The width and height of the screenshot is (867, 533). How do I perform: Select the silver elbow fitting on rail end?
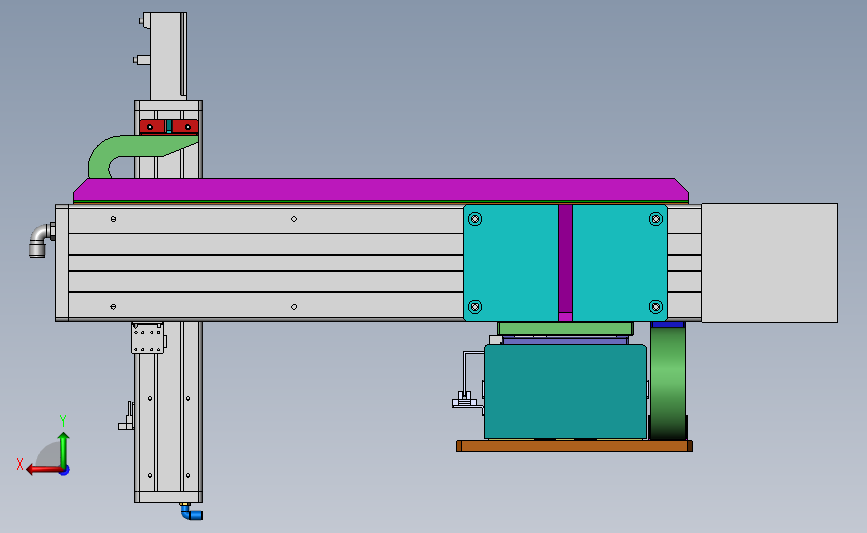pyautogui.click(x=41, y=240)
